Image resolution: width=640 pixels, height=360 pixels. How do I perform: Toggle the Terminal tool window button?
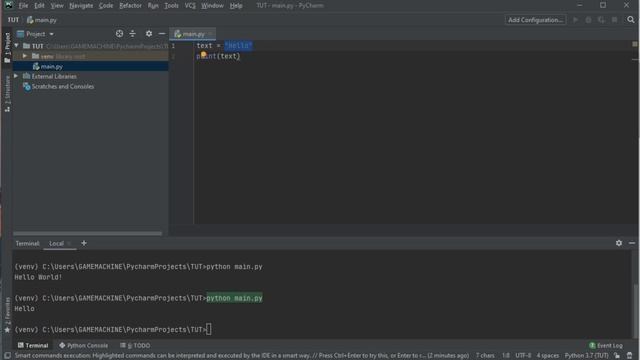tap(33, 345)
